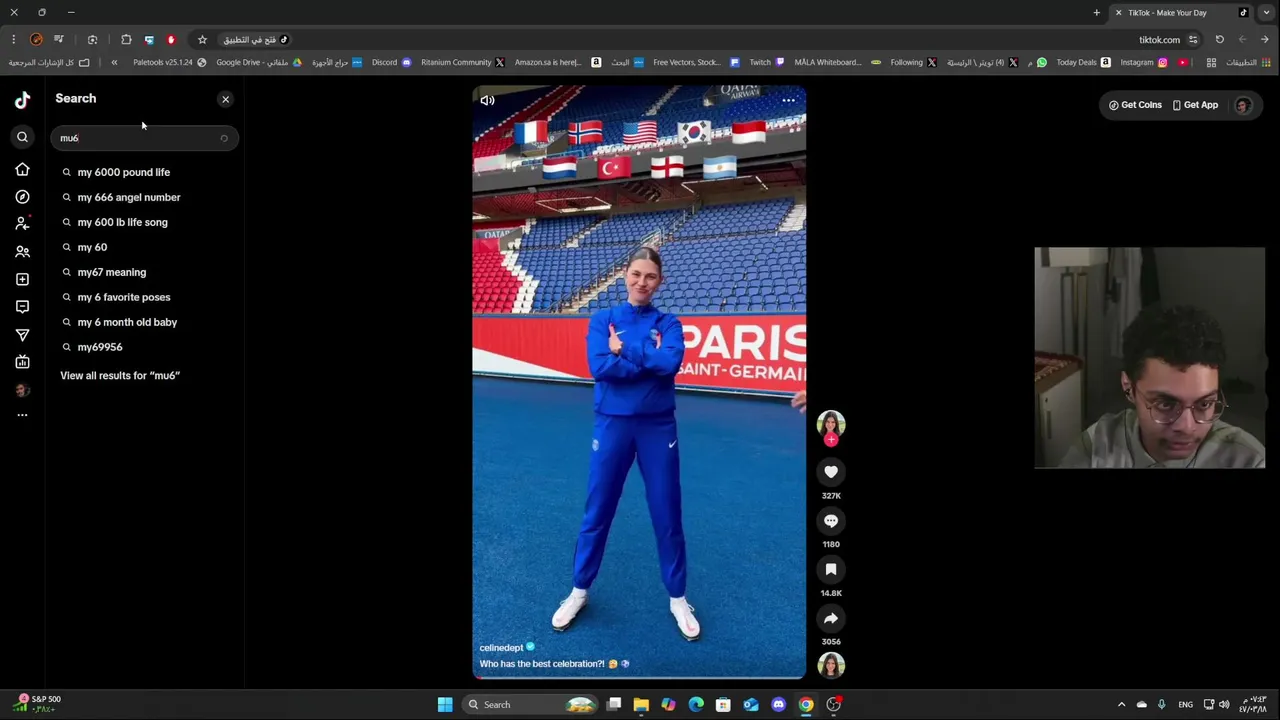Open the celinedept username link
Image resolution: width=1280 pixels, height=720 pixels.
click(501, 648)
